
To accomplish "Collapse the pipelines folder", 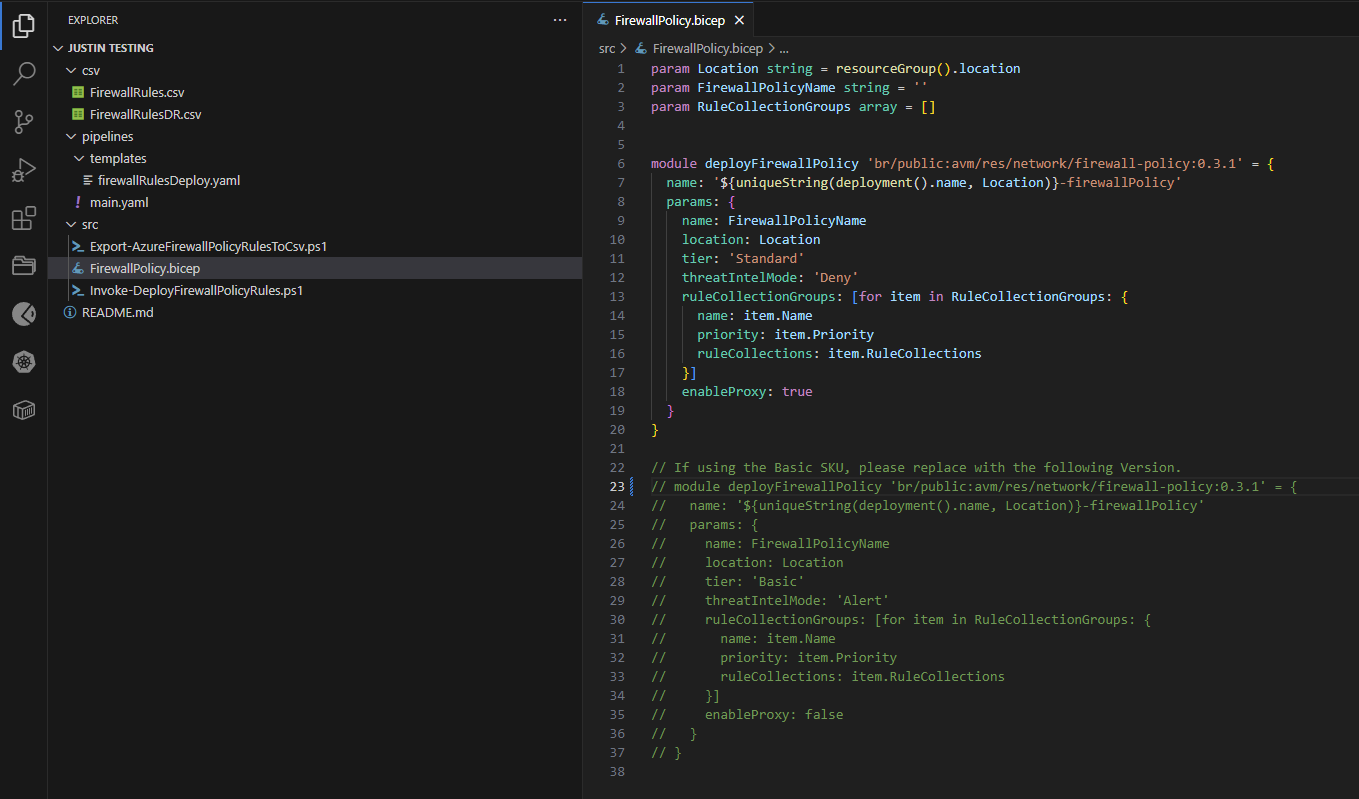I will click(x=73, y=135).
